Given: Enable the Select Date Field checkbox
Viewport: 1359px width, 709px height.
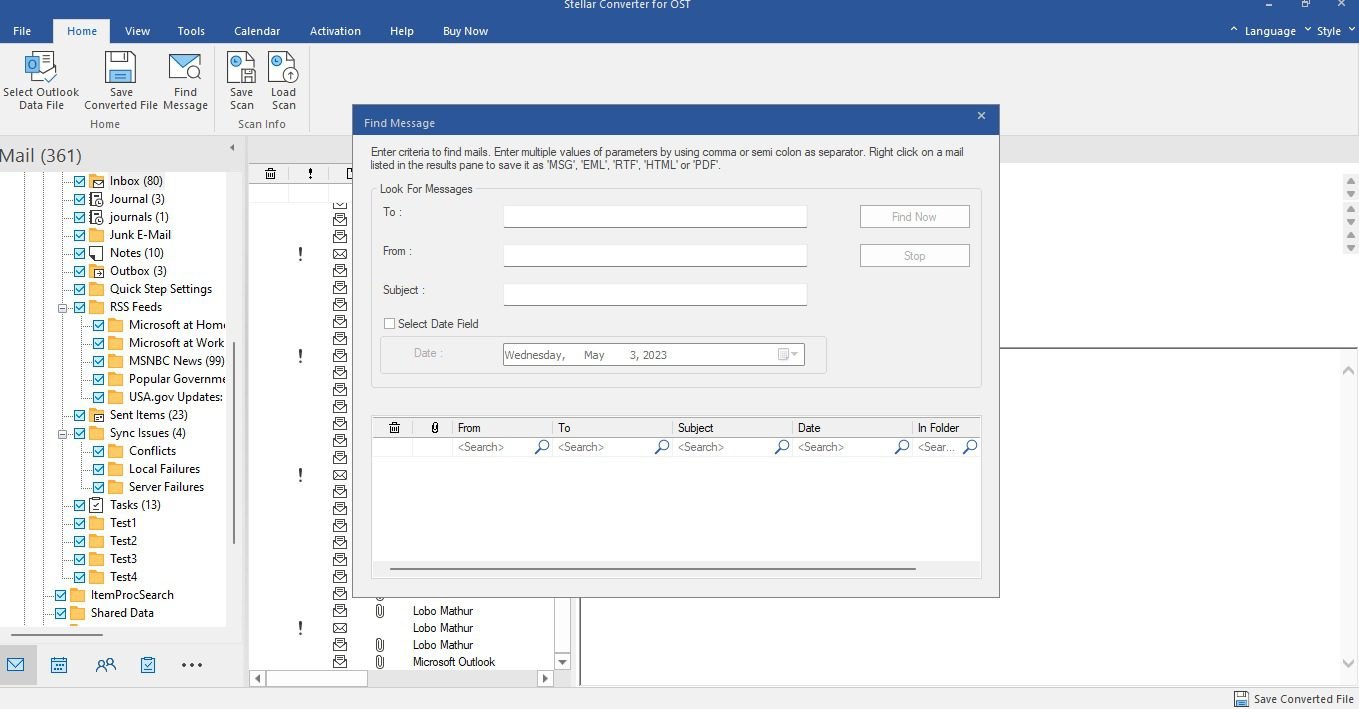Looking at the screenshot, I should (390, 324).
